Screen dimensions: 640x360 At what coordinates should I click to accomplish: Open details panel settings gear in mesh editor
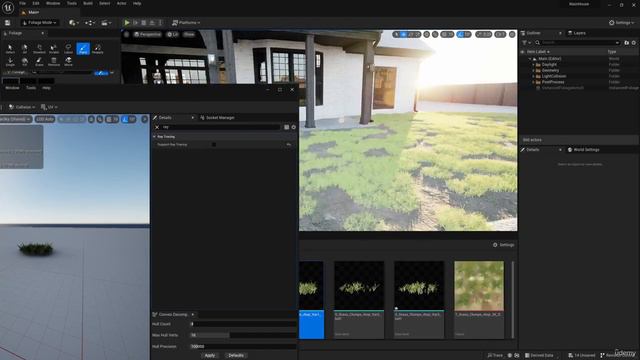click(293, 127)
